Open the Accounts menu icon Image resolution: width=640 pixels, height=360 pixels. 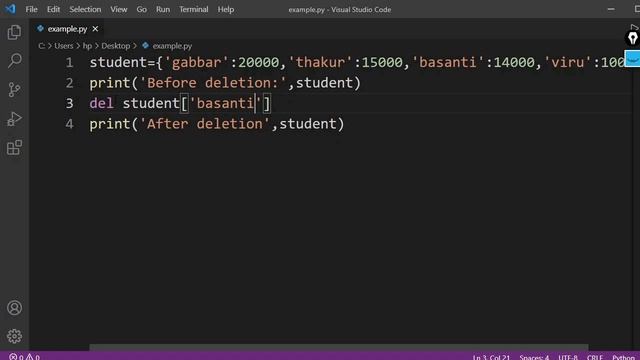click(x=14, y=308)
